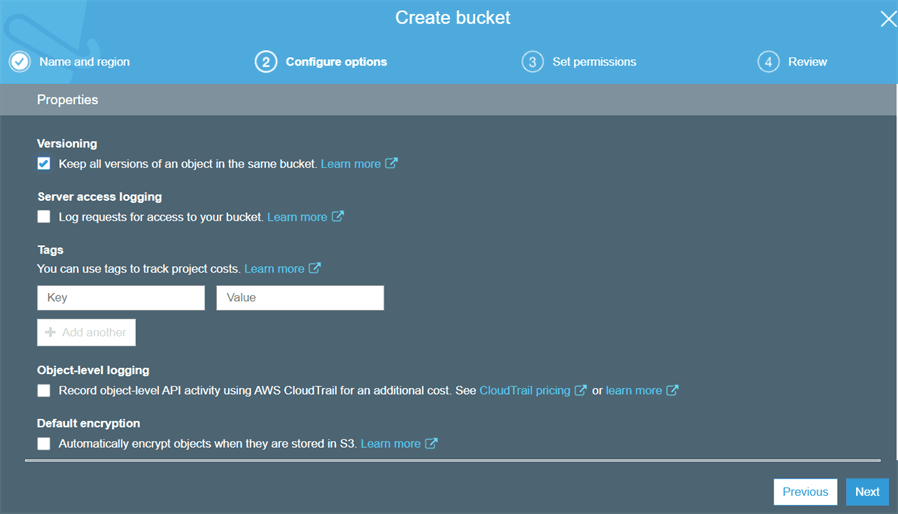Viewport: 898px width, 514px height.
Task: Click external link icon beside Default encryption Learn more
Action: point(431,443)
